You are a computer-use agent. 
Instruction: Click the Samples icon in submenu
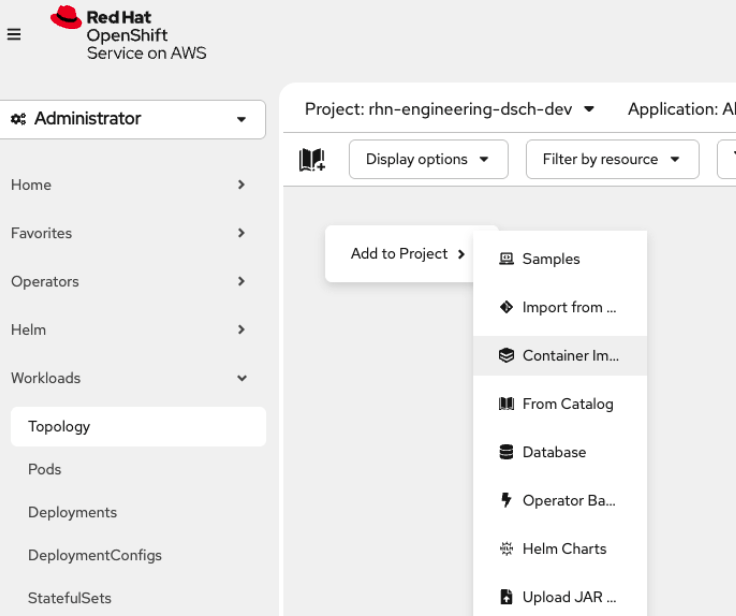point(506,259)
